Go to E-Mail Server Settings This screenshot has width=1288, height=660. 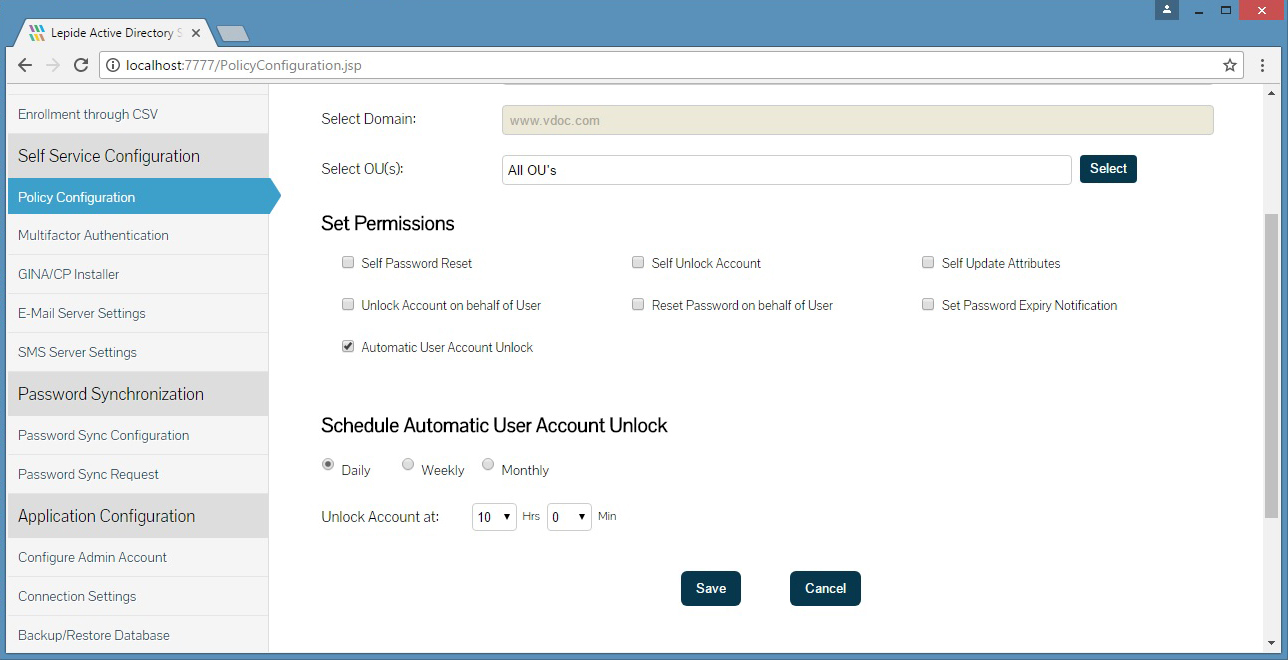click(82, 314)
